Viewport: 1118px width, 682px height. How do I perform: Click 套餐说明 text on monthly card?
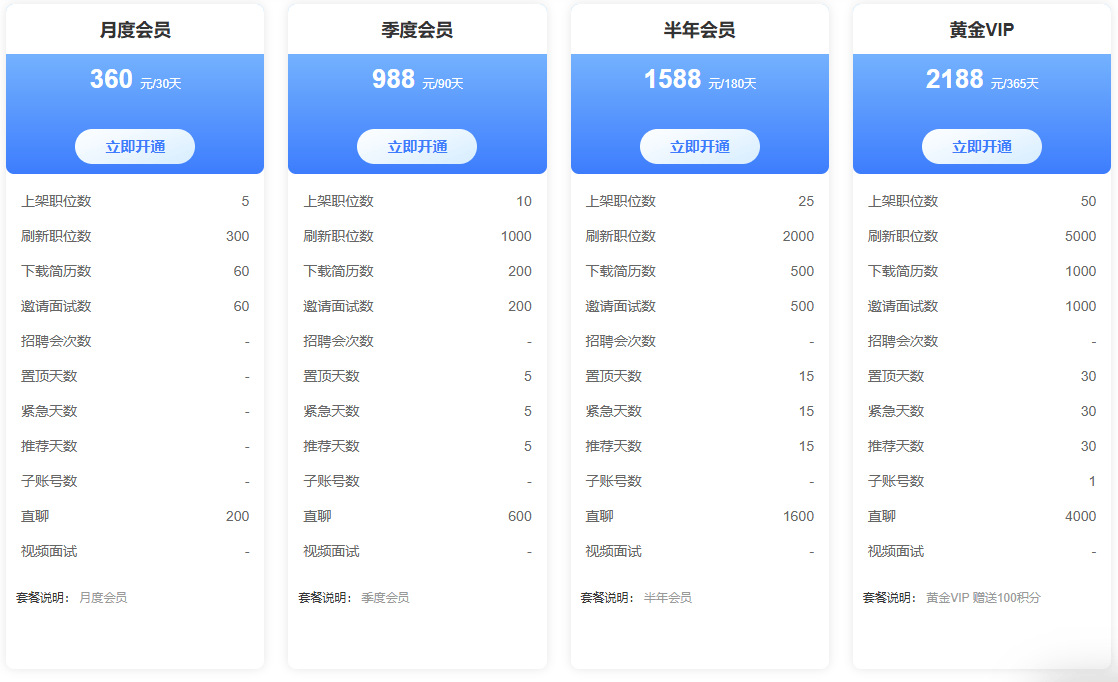point(41,597)
